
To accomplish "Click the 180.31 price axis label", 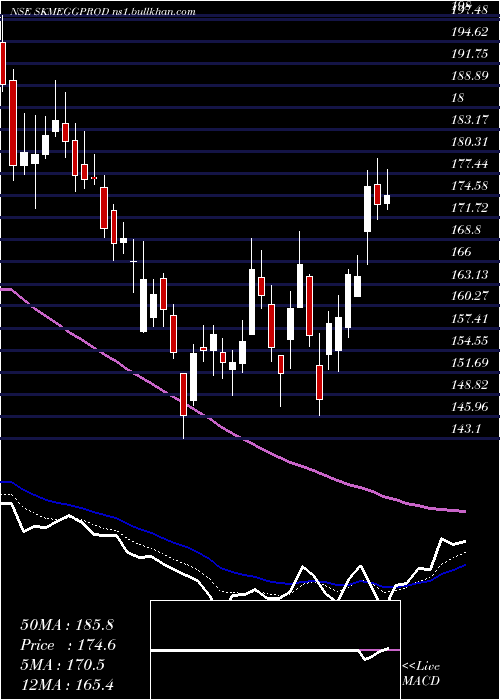I will coord(470,142).
